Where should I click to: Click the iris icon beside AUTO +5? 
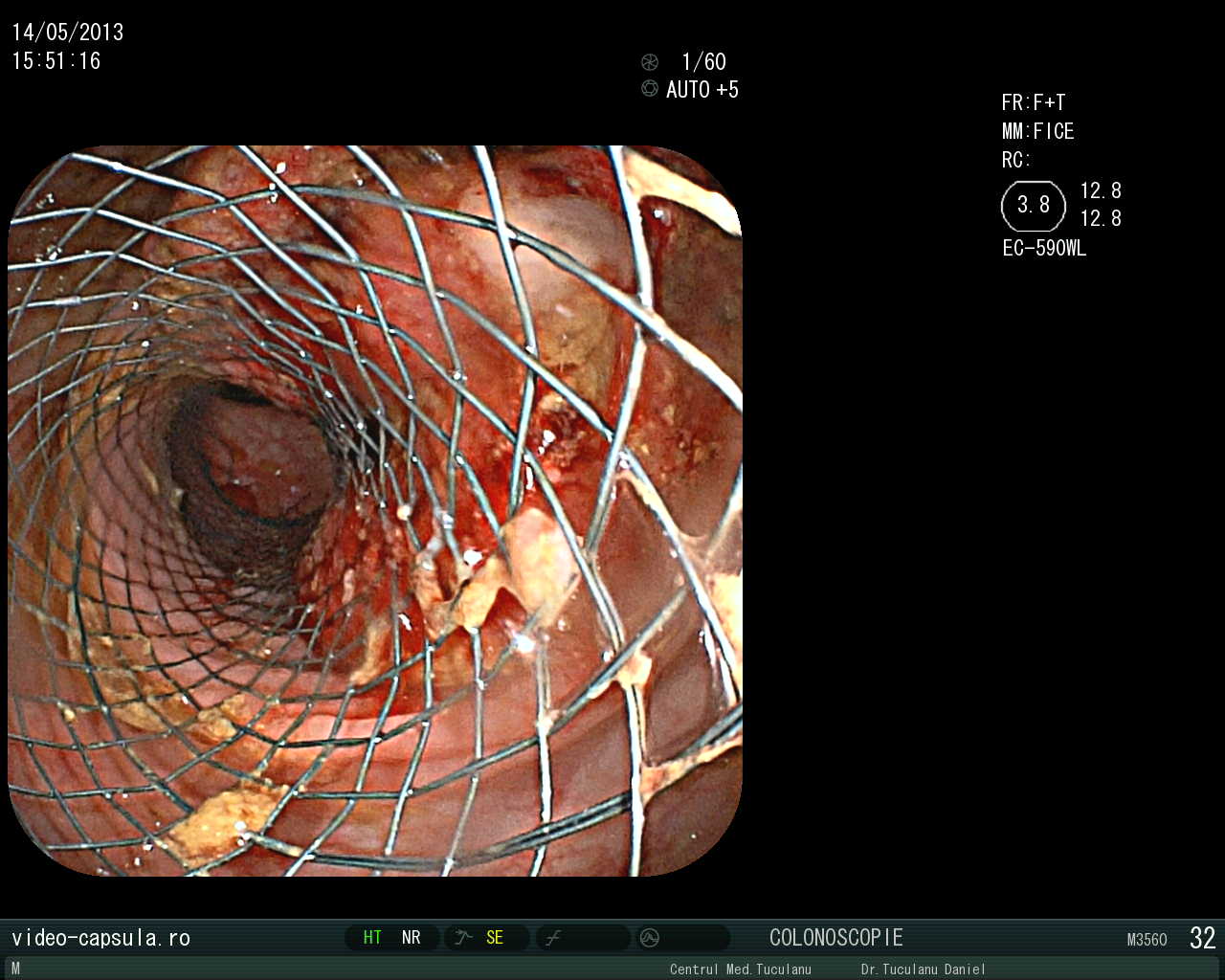pos(650,89)
